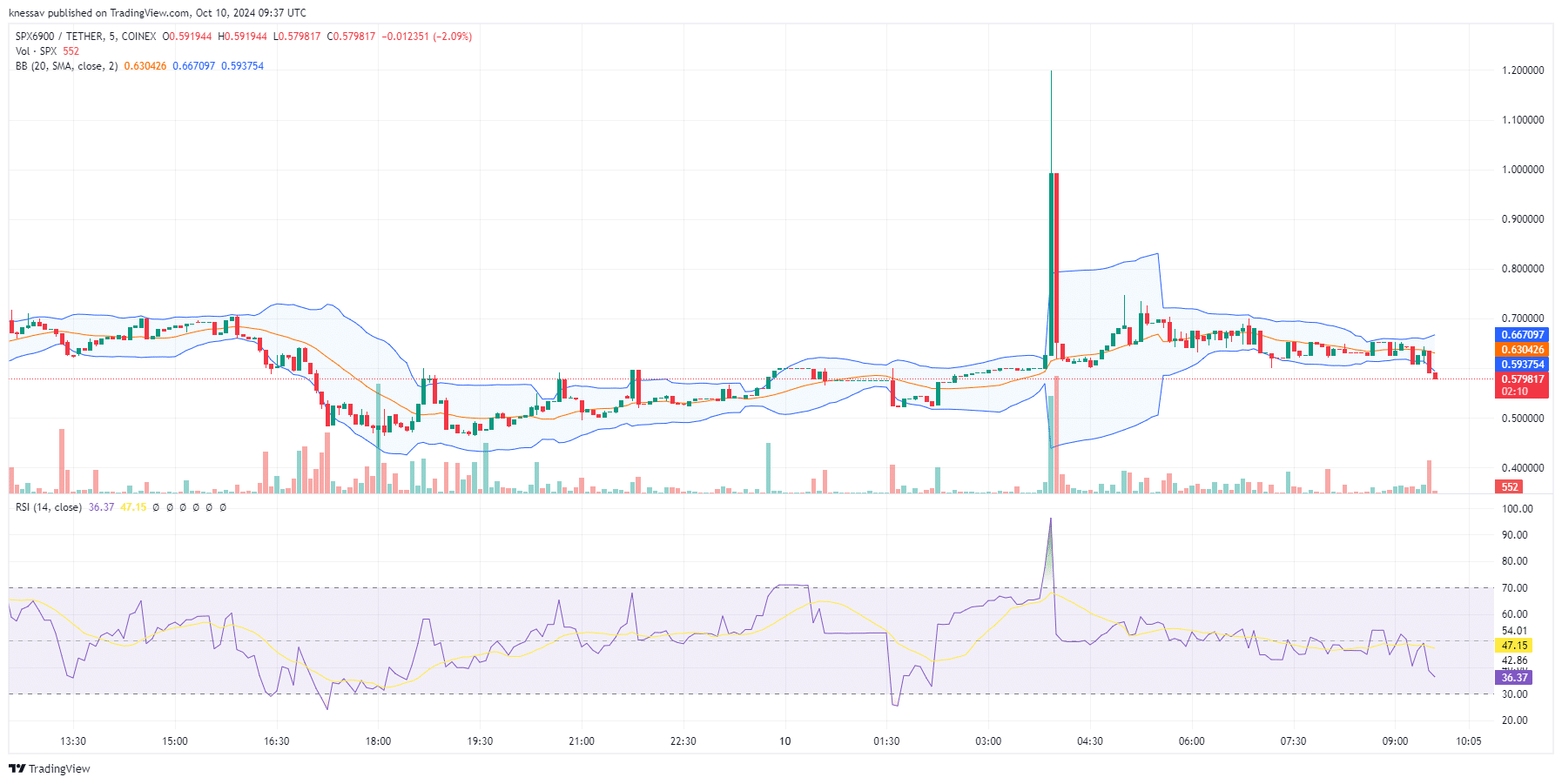Click the purple 36.37 RSI axis label
The width and height of the screenshot is (1562, 784).
point(1514,678)
